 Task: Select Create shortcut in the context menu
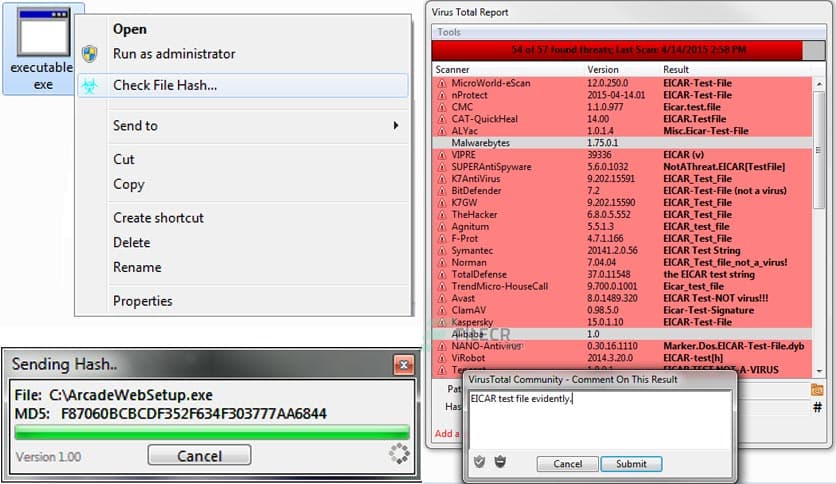pyautogui.click(x=158, y=218)
